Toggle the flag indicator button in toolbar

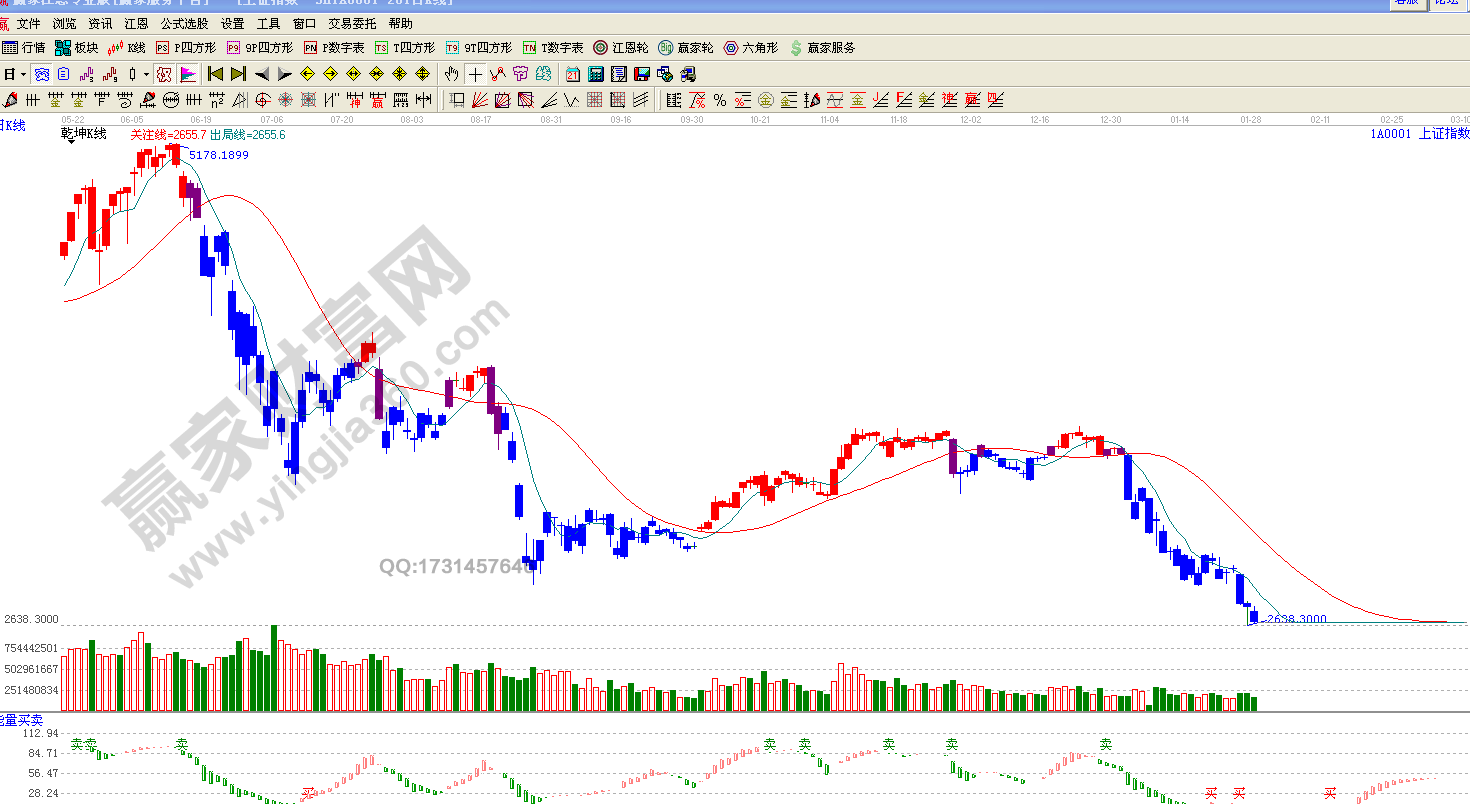(188, 74)
